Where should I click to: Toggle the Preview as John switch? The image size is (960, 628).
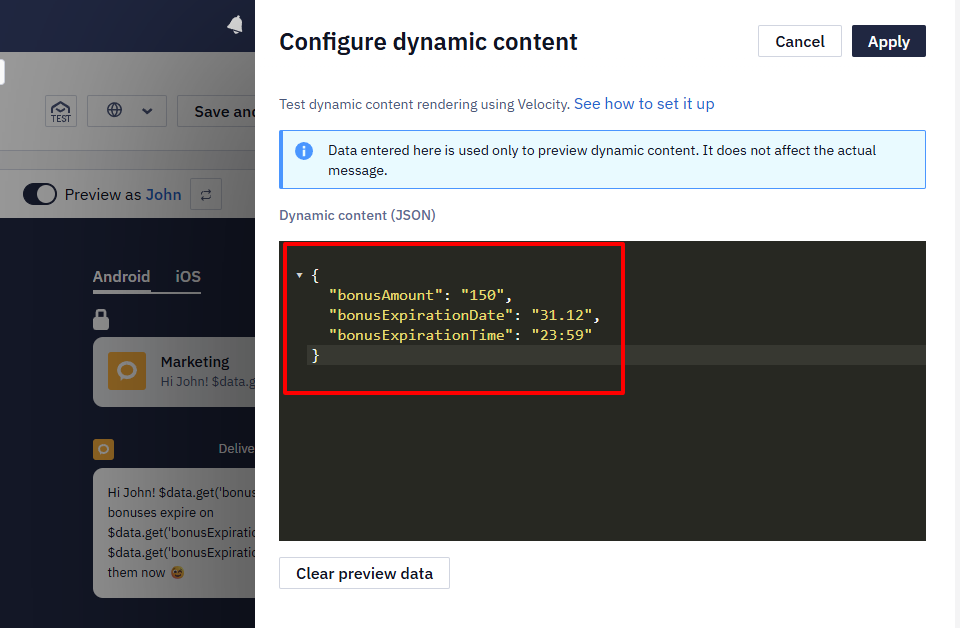[x=40, y=195]
